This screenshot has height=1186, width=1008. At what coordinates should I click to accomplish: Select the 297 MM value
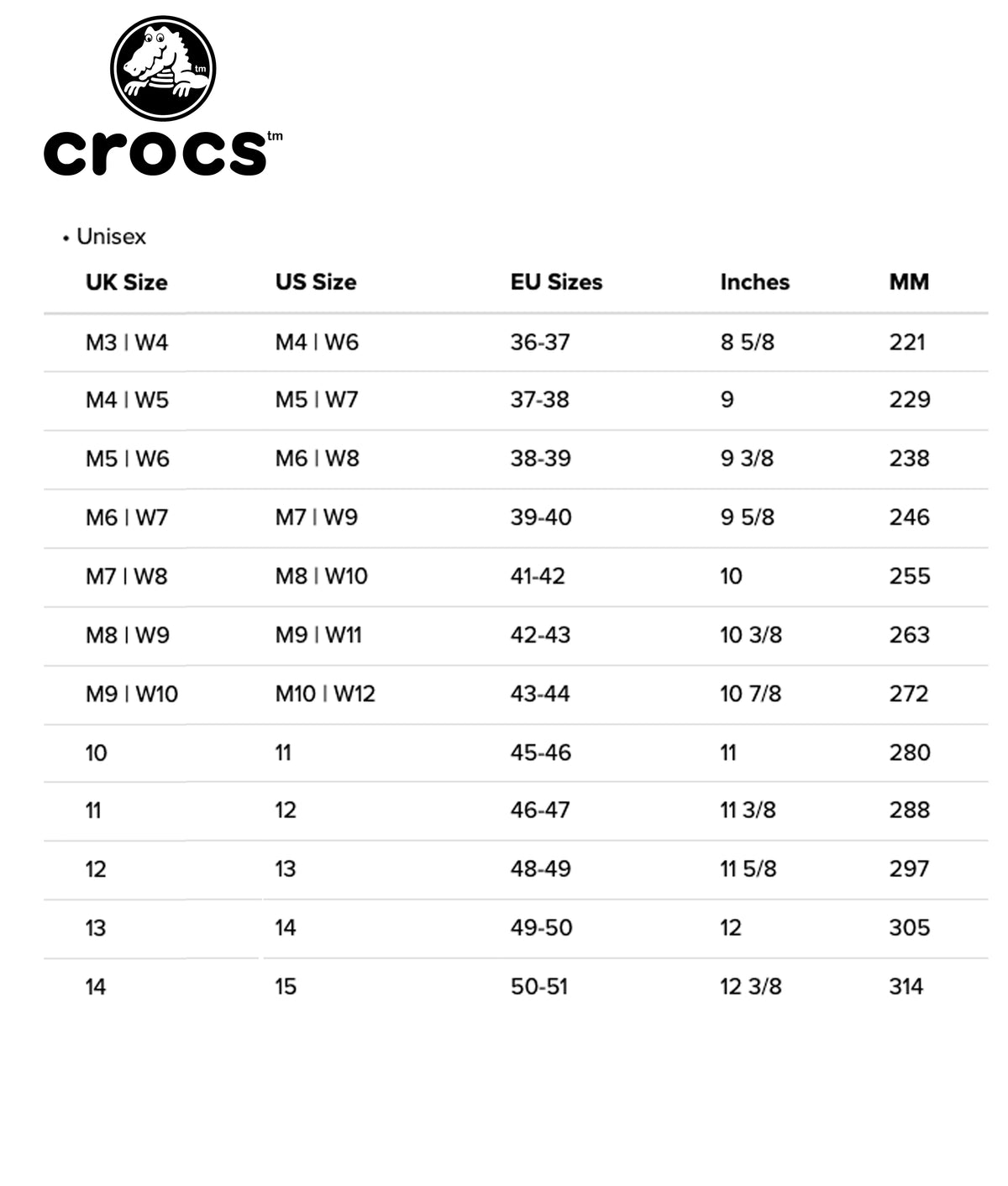(x=910, y=869)
